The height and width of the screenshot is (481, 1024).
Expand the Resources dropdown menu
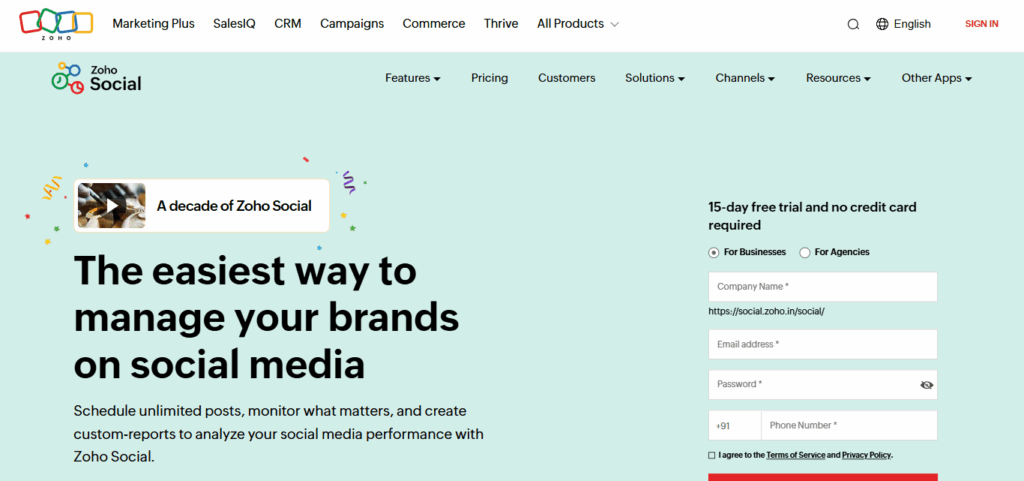click(x=839, y=78)
